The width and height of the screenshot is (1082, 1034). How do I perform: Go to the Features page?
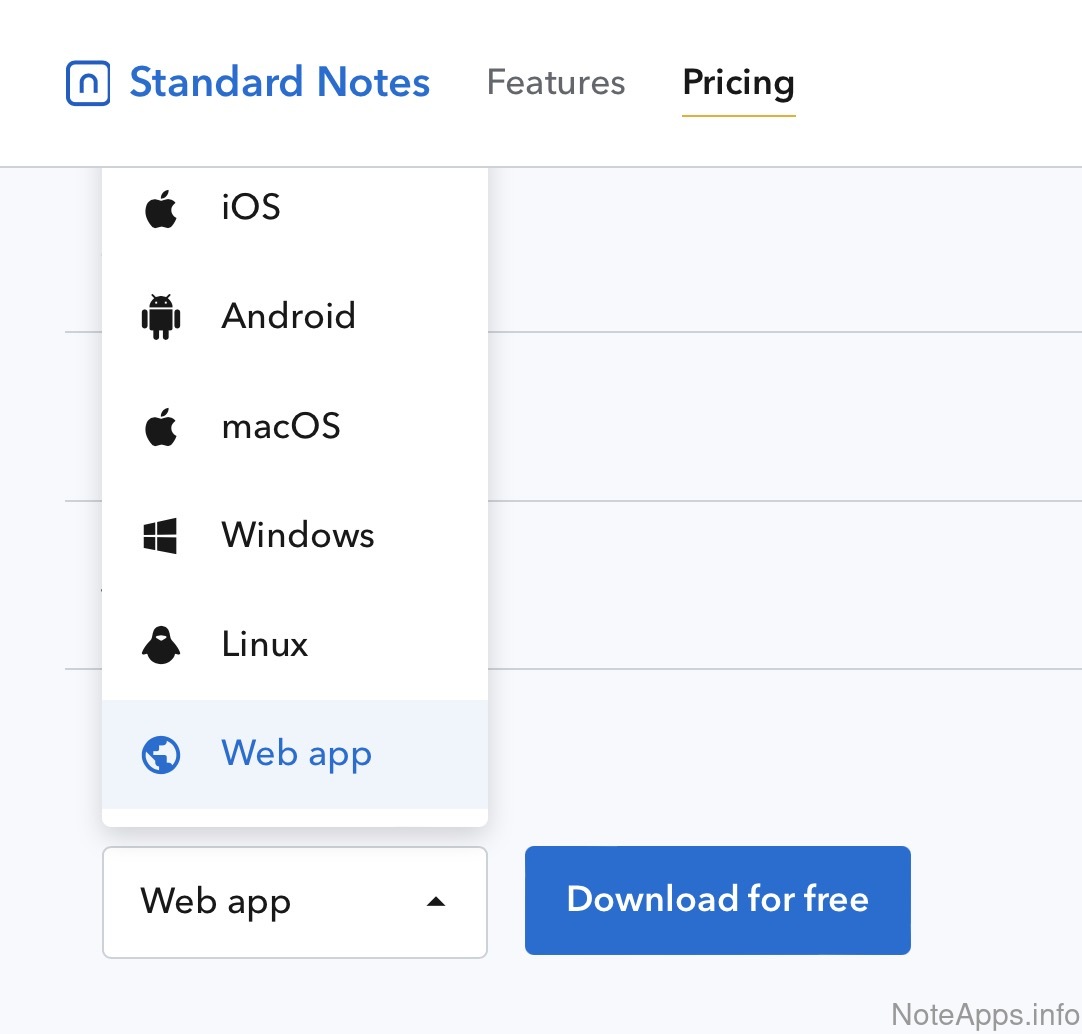[556, 83]
